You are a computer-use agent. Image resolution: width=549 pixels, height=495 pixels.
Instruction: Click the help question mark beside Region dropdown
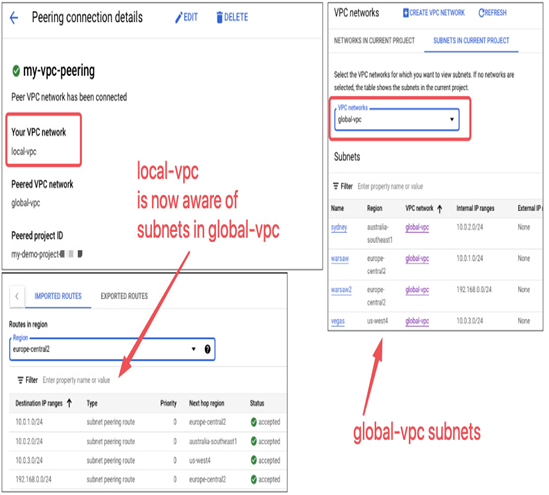208,349
